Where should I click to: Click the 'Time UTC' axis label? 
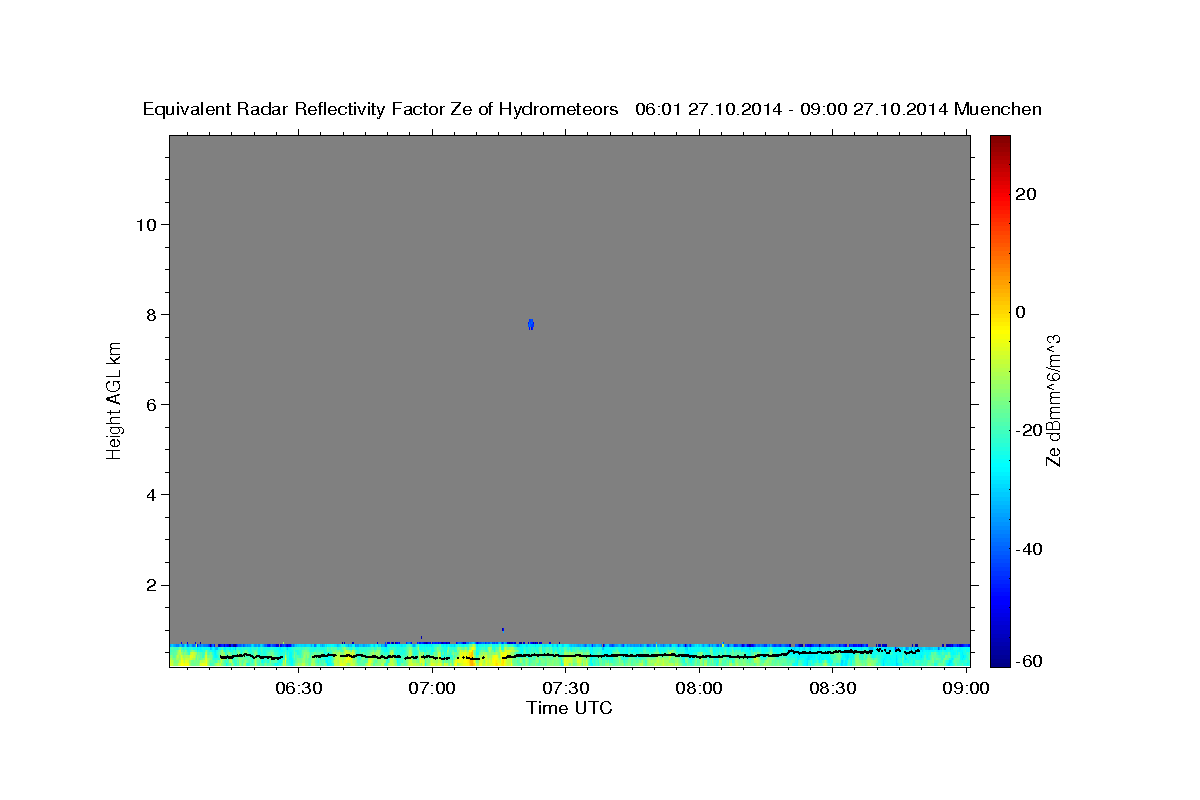click(569, 708)
